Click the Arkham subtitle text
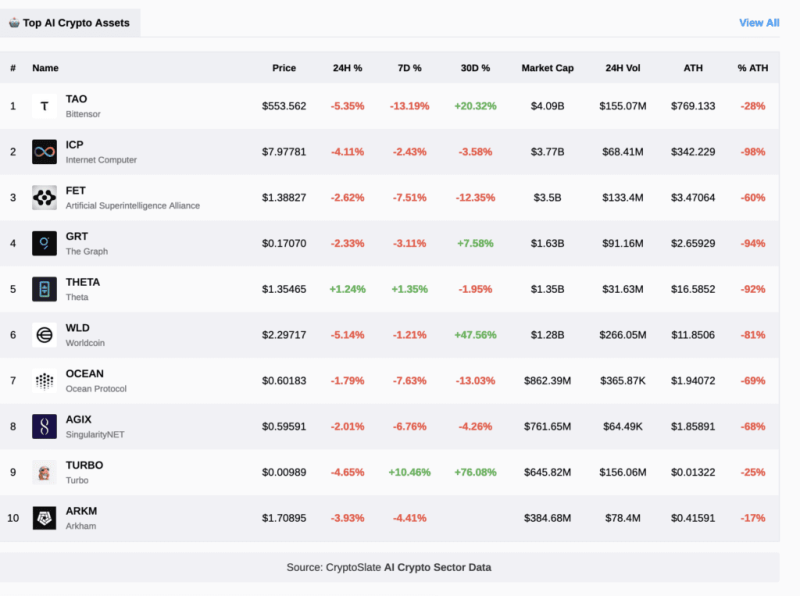The height and width of the screenshot is (596, 800). 81,526
